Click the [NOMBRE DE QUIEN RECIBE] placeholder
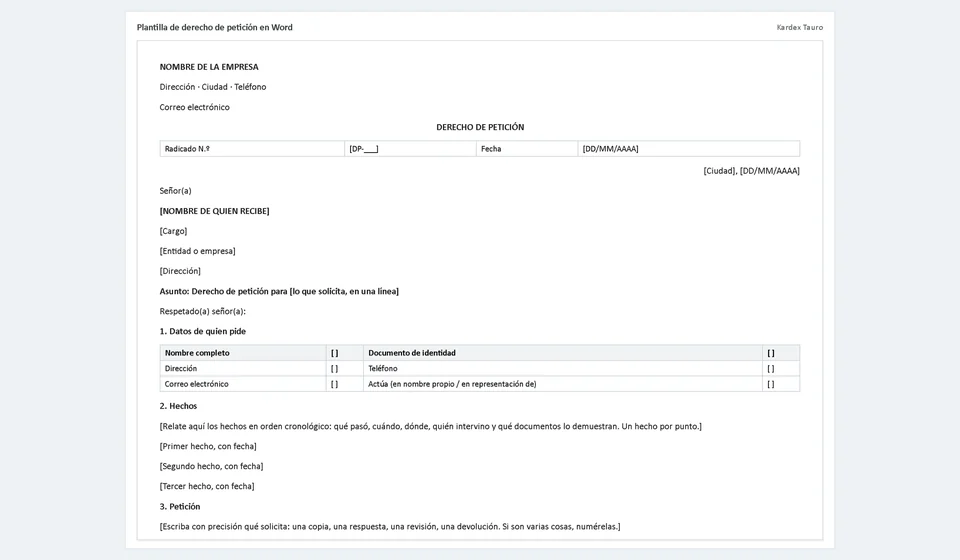Image resolution: width=960 pixels, height=560 pixels. coord(214,211)
